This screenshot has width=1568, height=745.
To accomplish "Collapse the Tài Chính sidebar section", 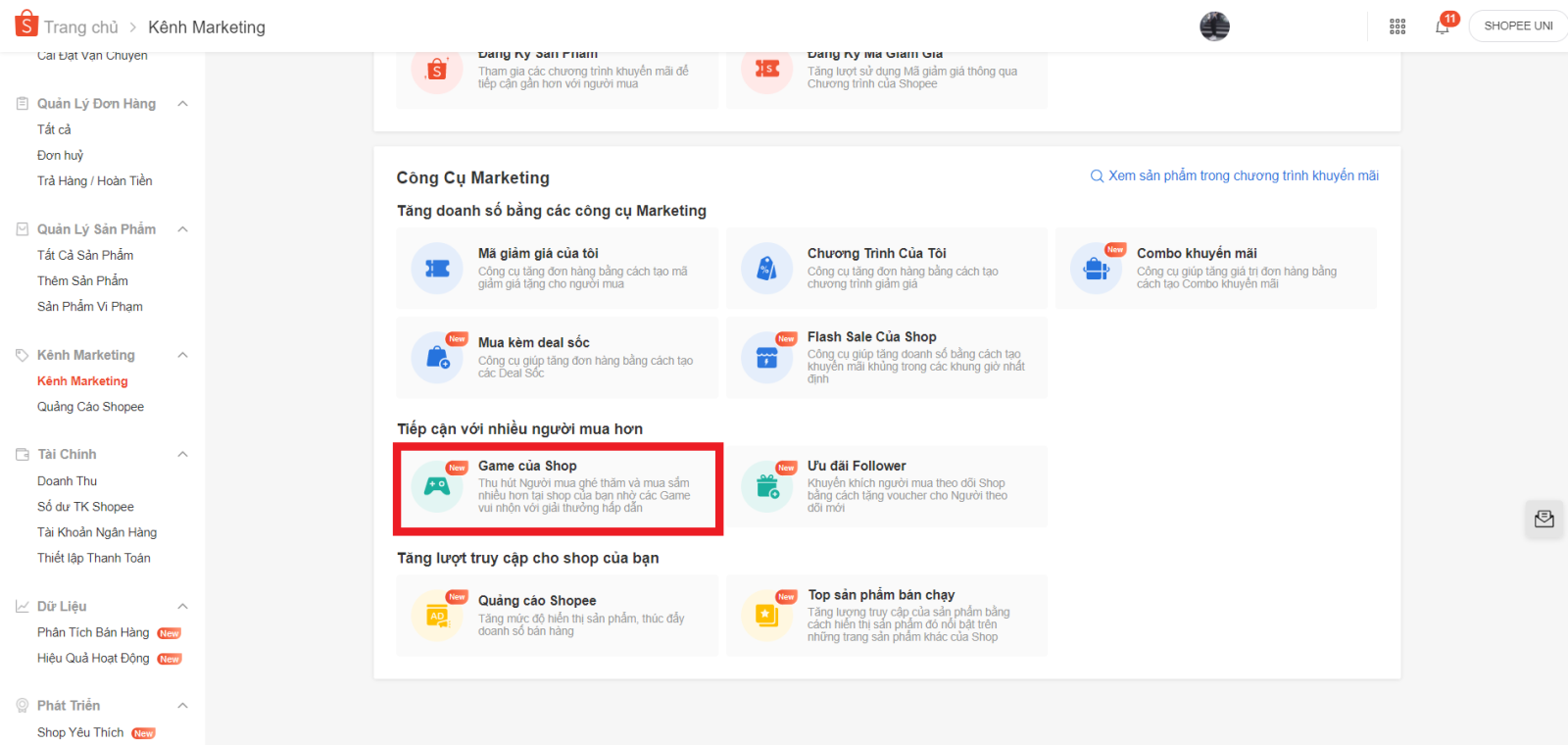I will point(182,455).
